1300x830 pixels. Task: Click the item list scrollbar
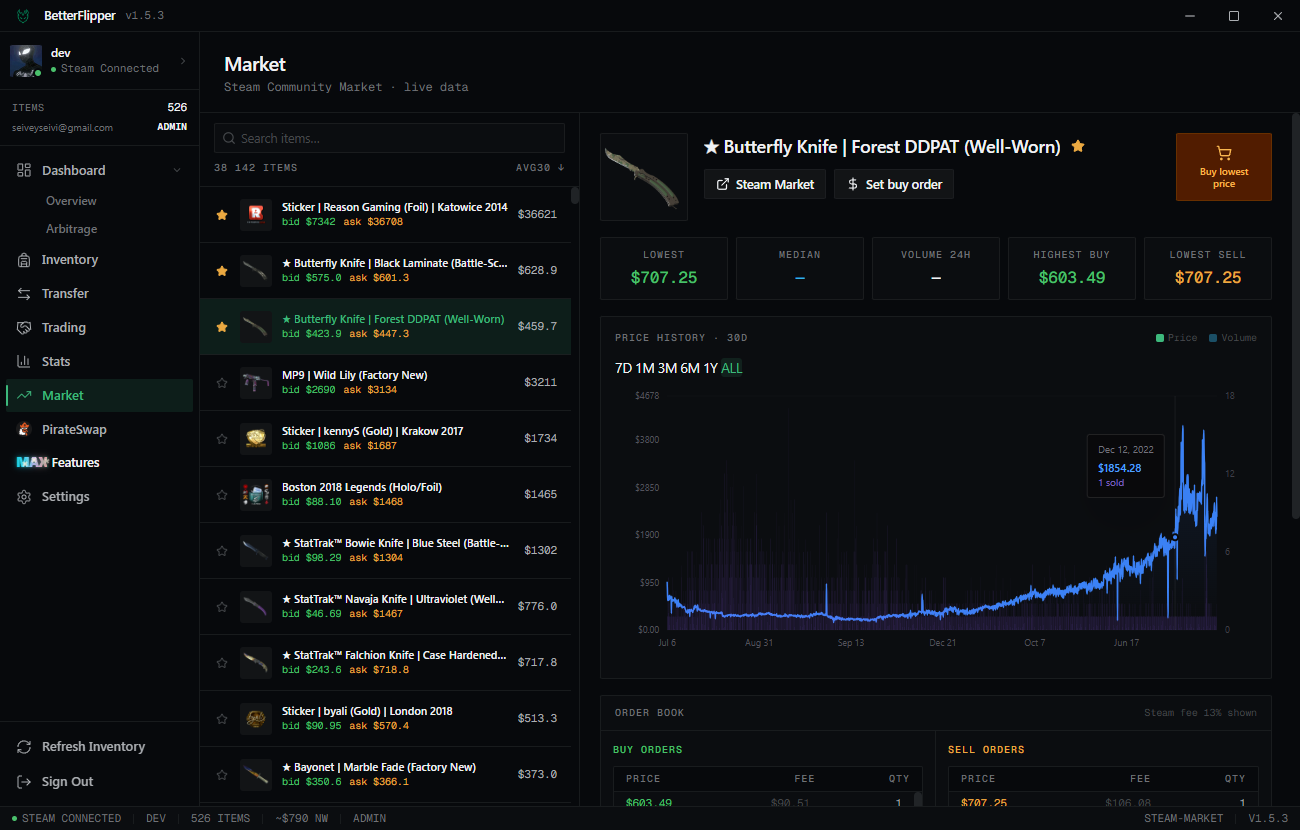coord(575,195)
